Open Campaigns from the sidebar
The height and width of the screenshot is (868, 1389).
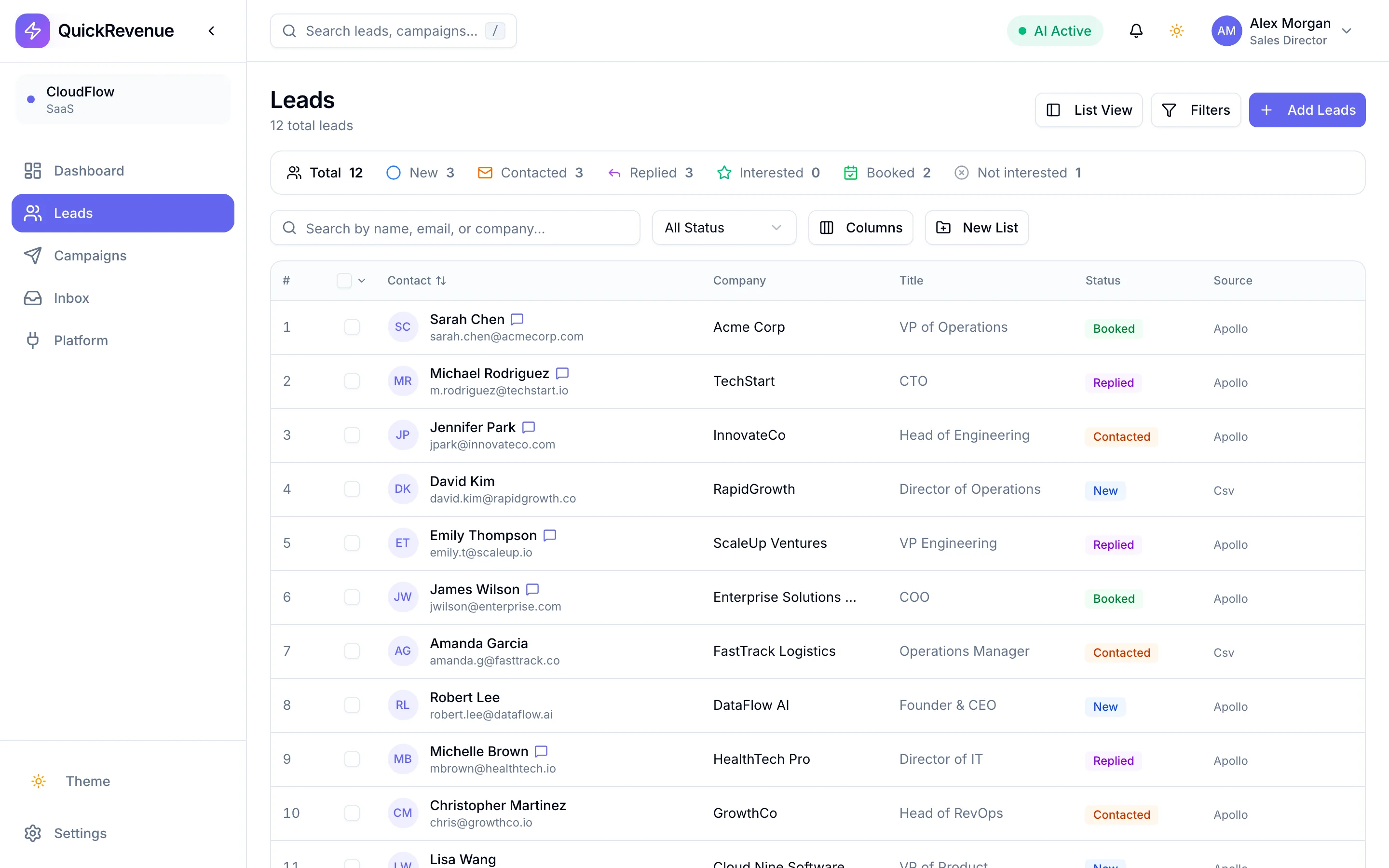tap(123, 256)
